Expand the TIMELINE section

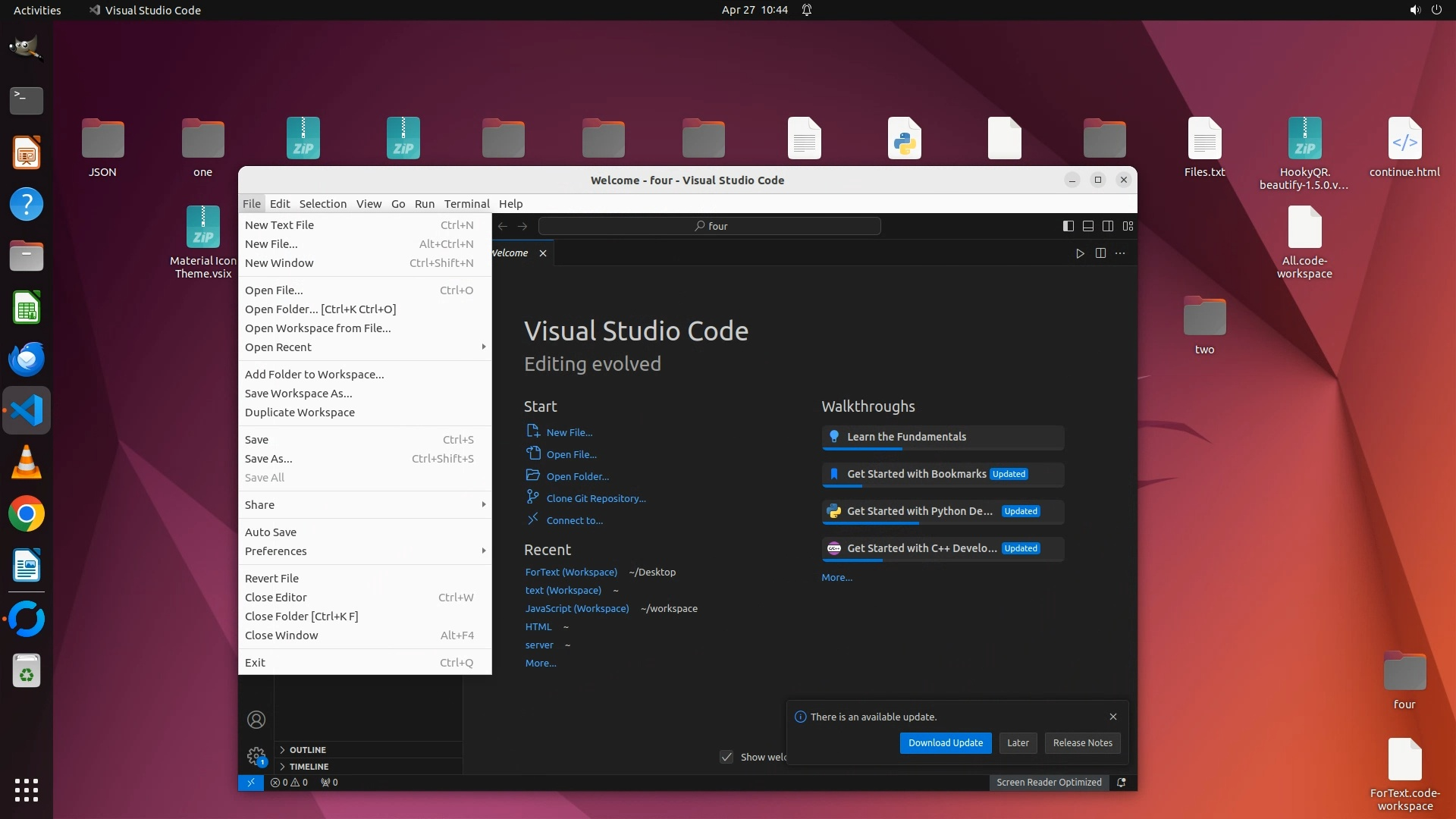(x=309, y=767)
